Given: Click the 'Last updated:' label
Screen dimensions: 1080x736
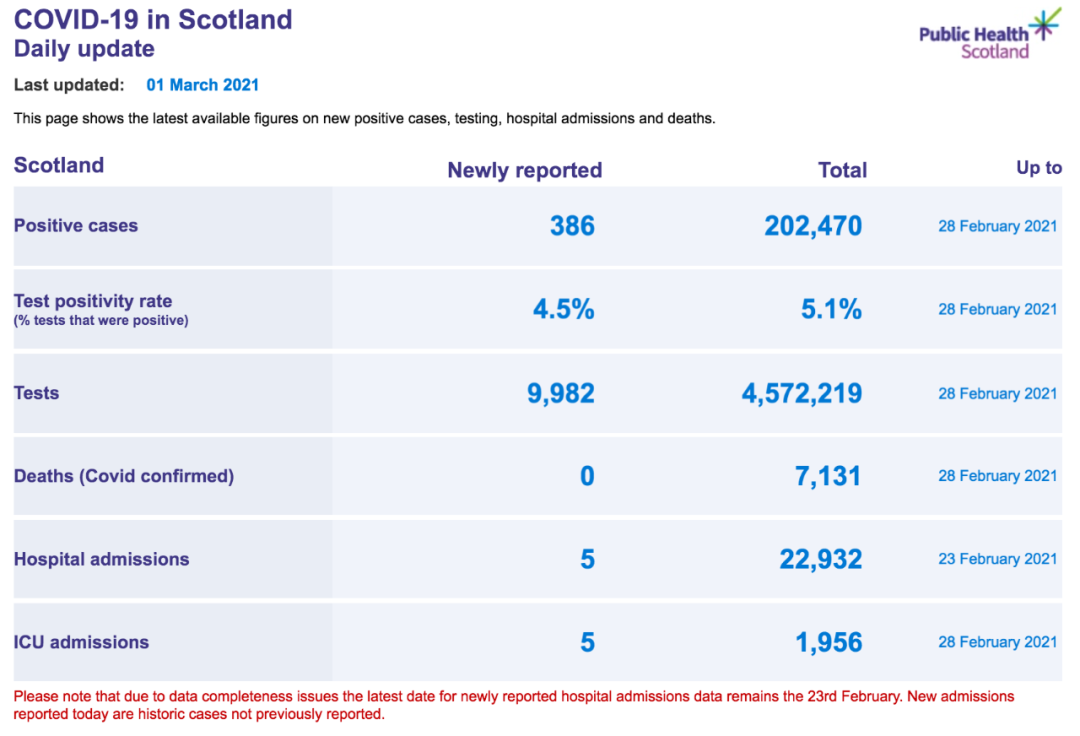Looking at the screenshot, I should click(x=69, y=85).
